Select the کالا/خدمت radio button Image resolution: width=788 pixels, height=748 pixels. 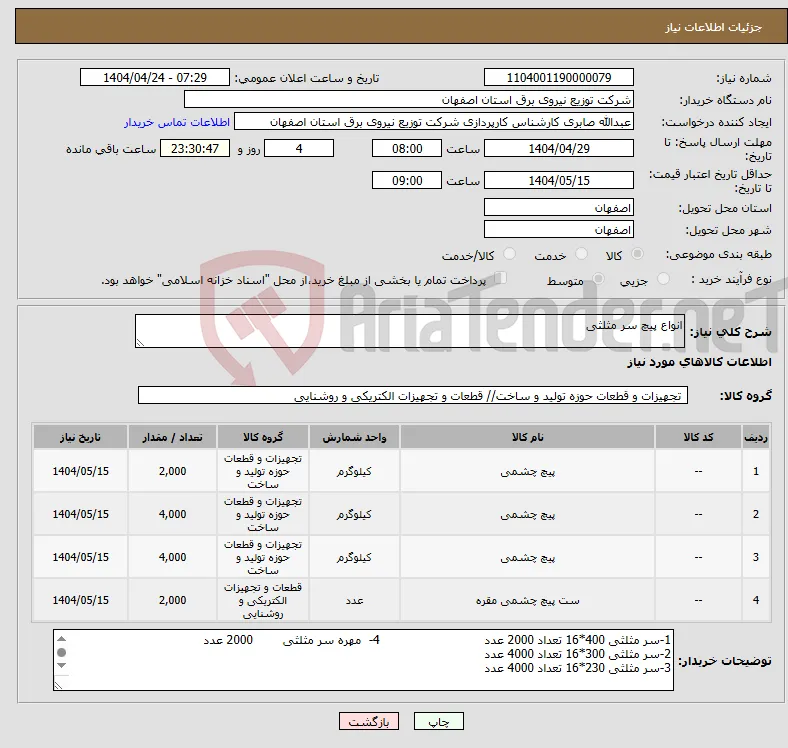pyautogui.click(x=510, y=254)
